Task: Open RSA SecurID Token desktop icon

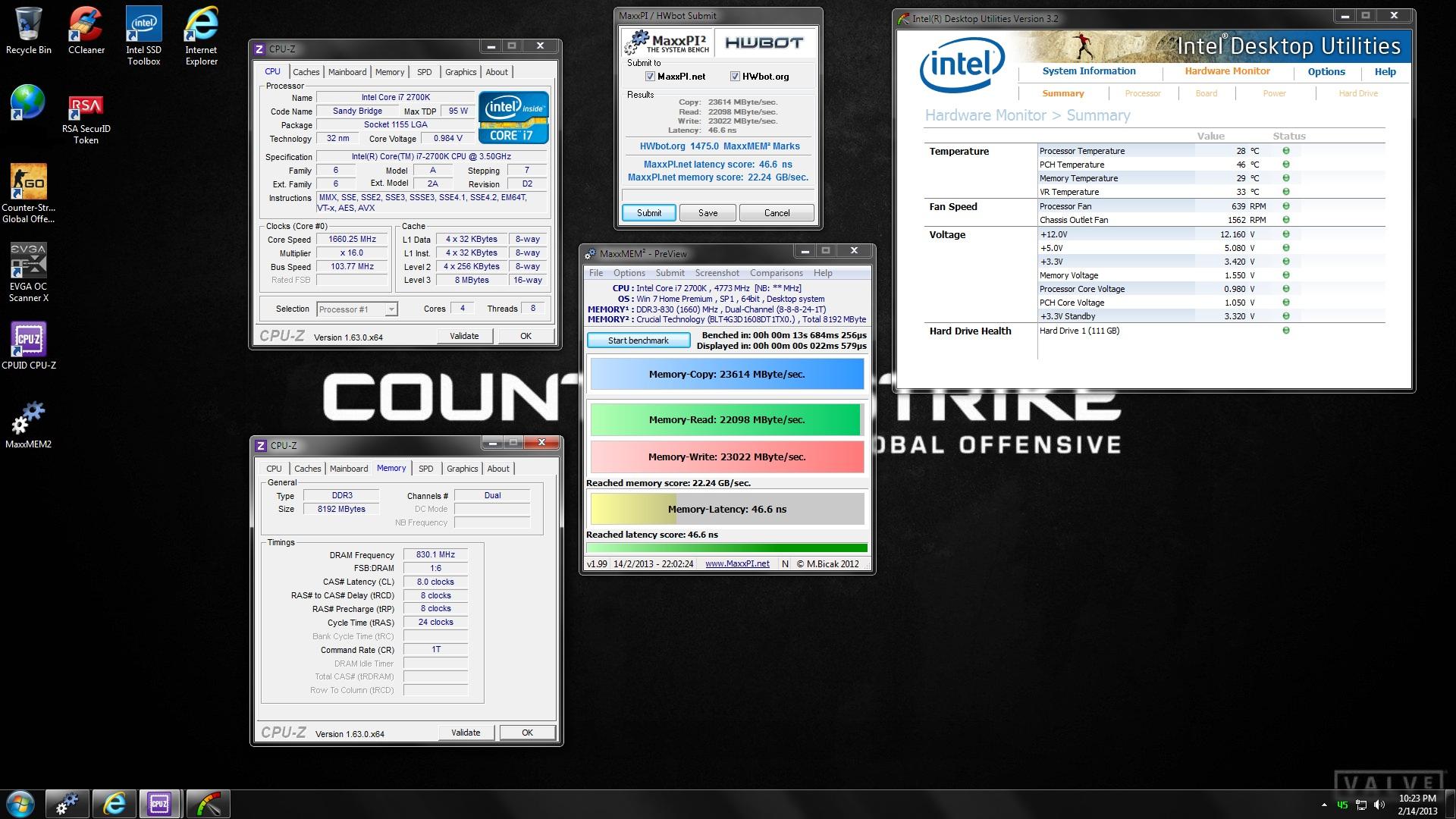Action: (x=86, y=120)
